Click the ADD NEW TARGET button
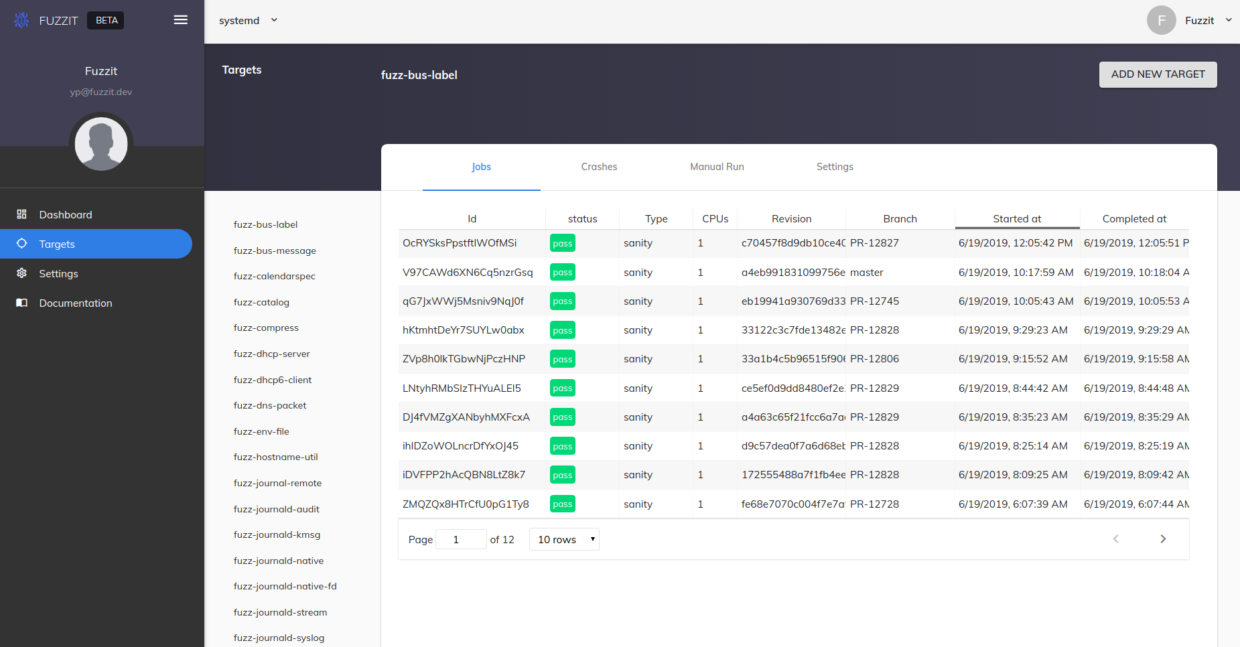Screen dimensions: 1240x647 click(x=1157, y=74)
